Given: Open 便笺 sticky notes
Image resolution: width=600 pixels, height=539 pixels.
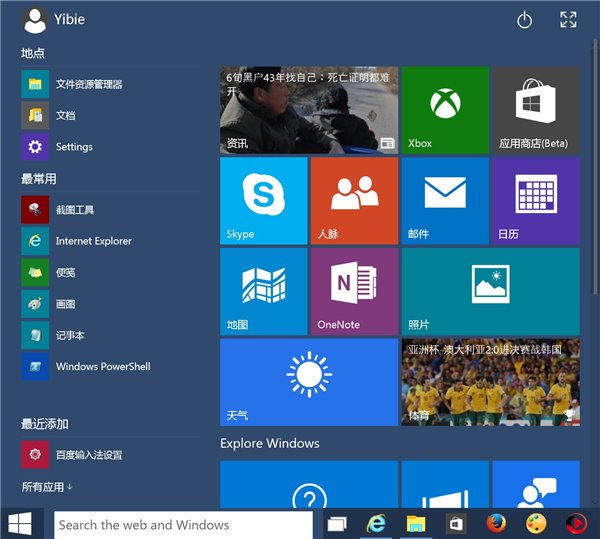Looking at the screenshot, I should click(110, 272).
